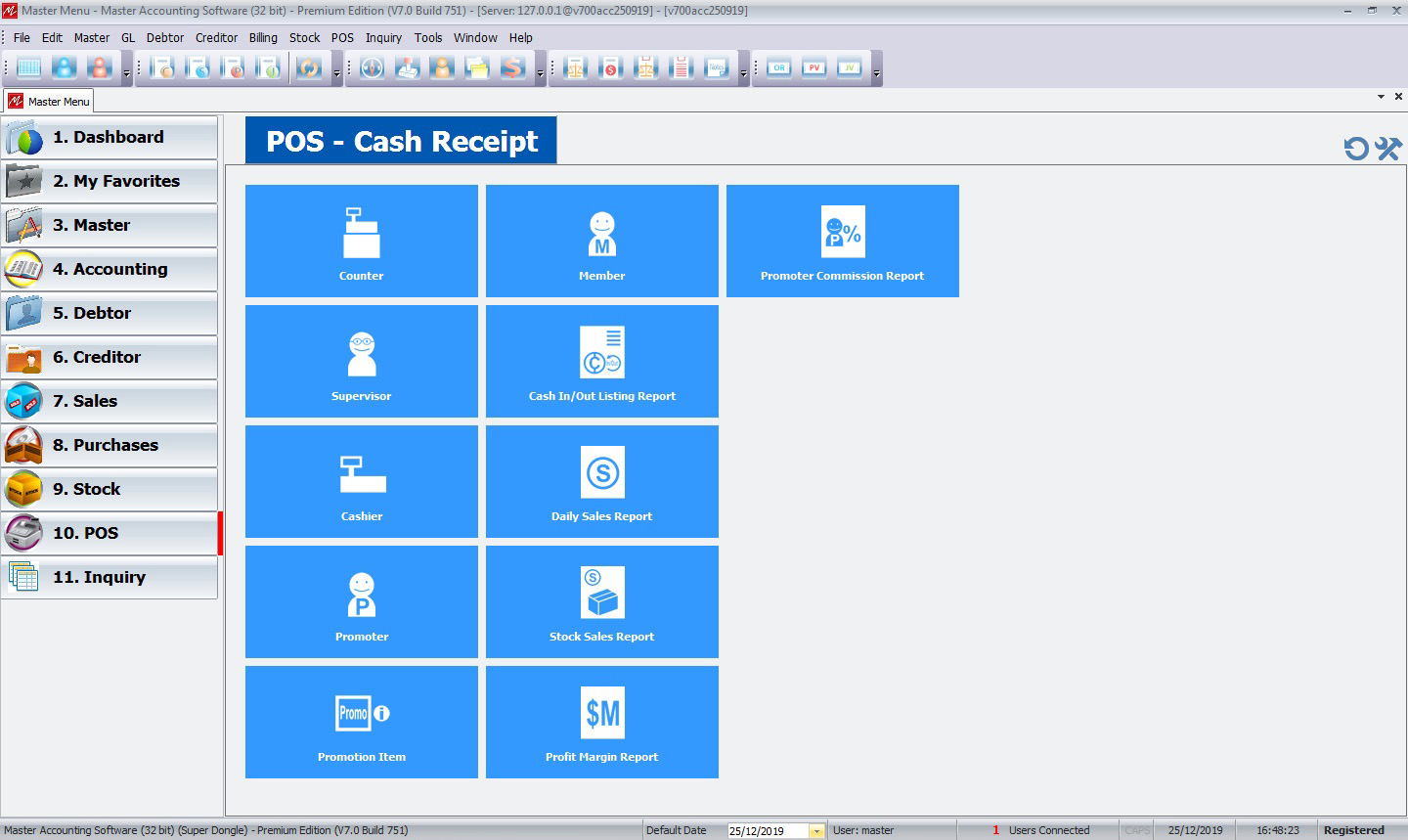Click the Profit Margin Report tile
Viewport: 1408px width, 840px height.
click(601, 722)
